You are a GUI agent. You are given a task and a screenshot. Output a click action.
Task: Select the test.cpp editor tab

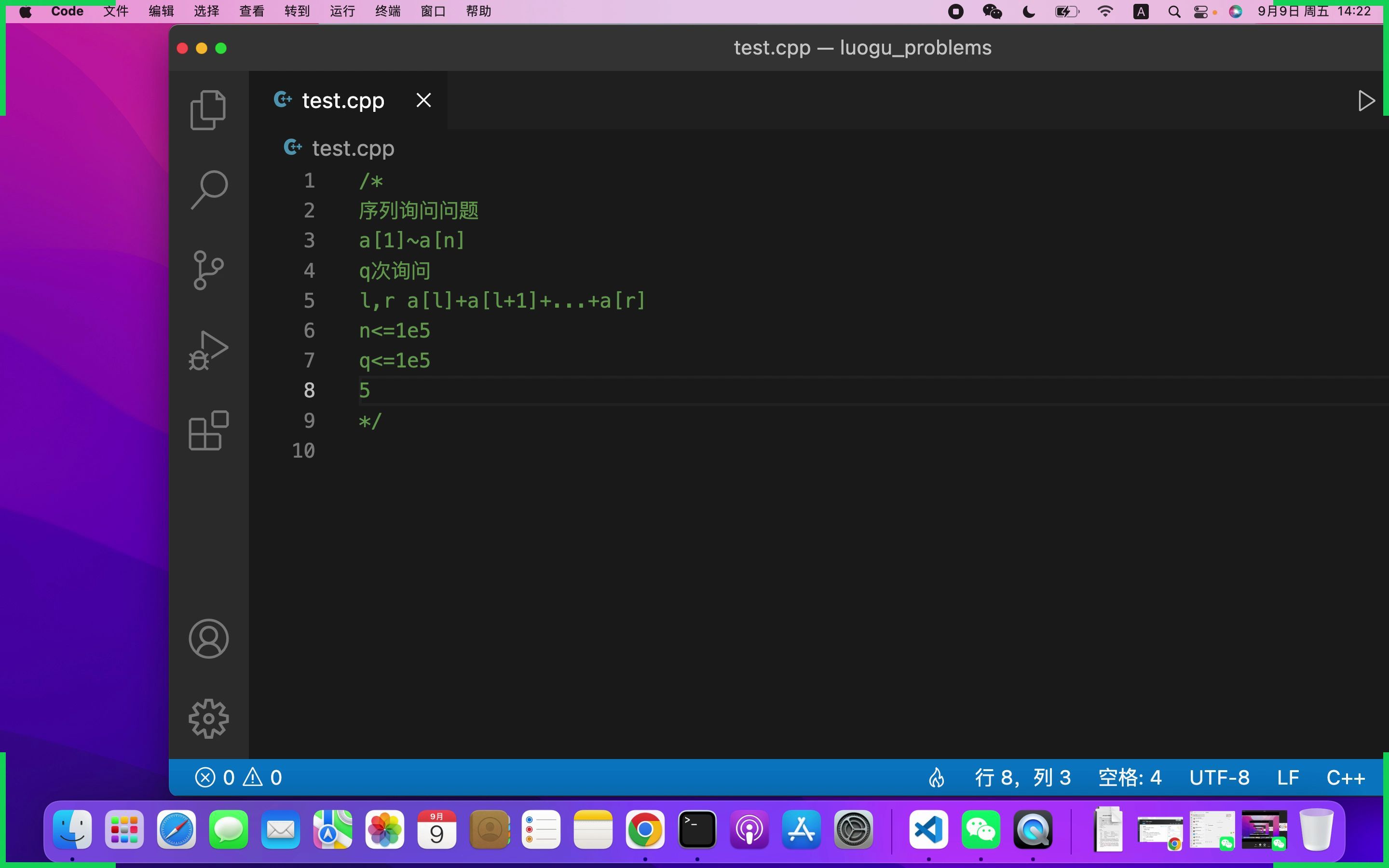click(x=348, y=100)
